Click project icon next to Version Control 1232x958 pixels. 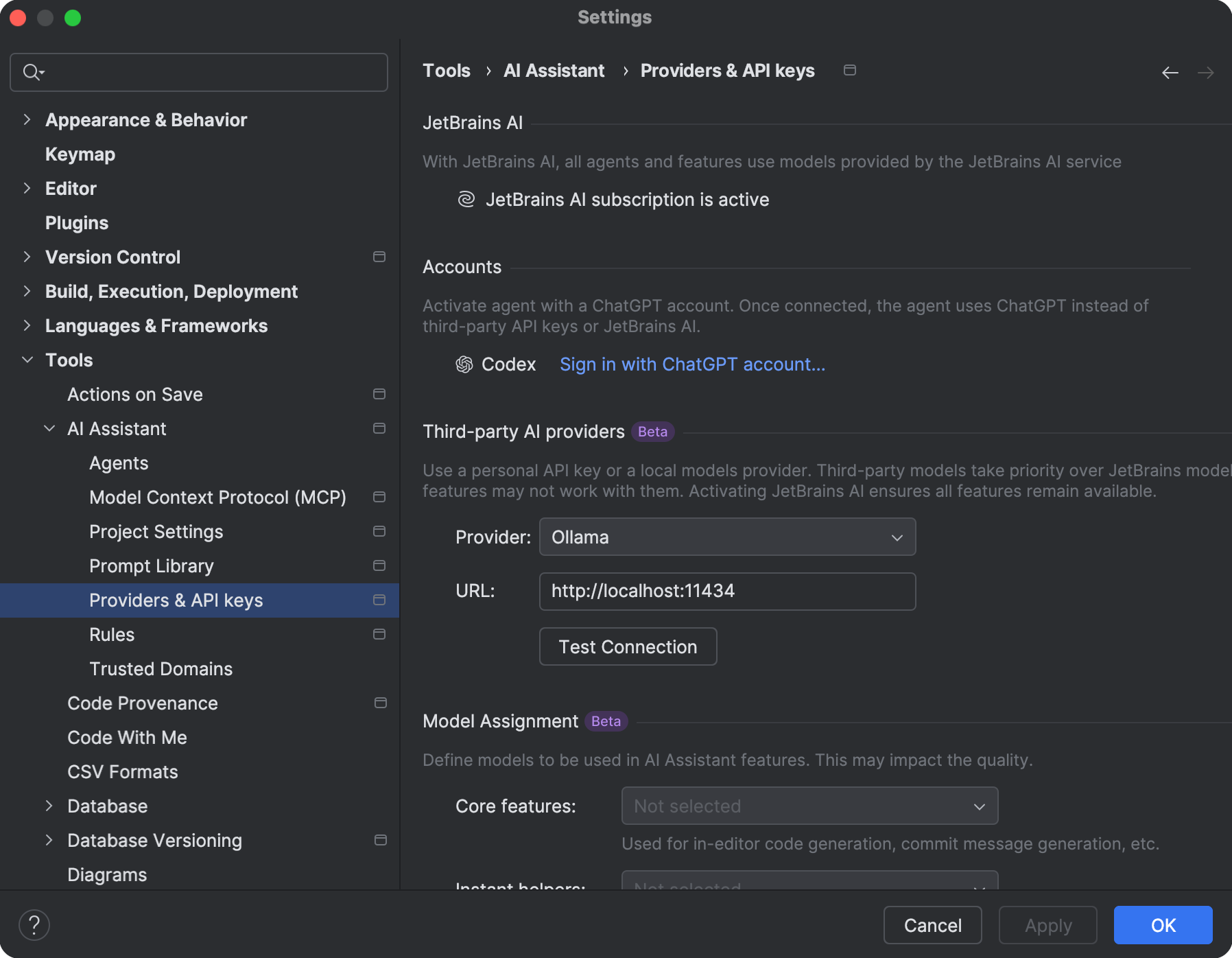pos(379,257)
